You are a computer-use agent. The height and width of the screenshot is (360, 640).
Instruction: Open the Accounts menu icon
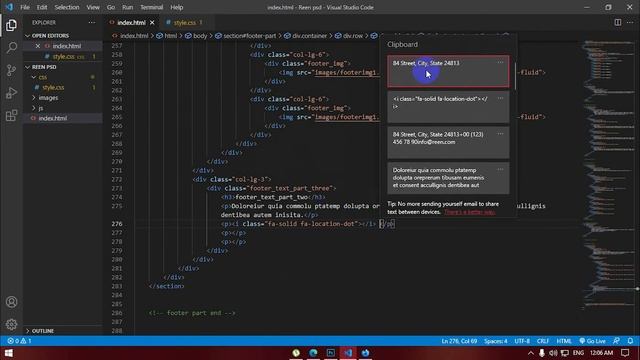11,302
